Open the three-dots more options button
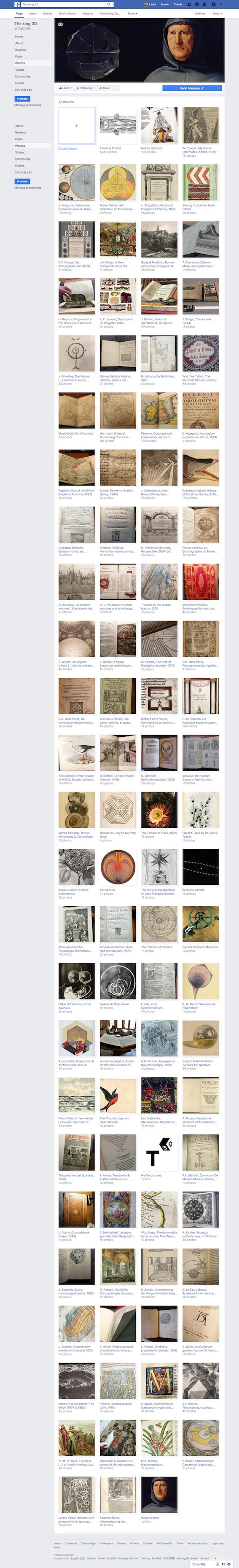This screenshot has width=239, height=1568. [x=116, y=88]
